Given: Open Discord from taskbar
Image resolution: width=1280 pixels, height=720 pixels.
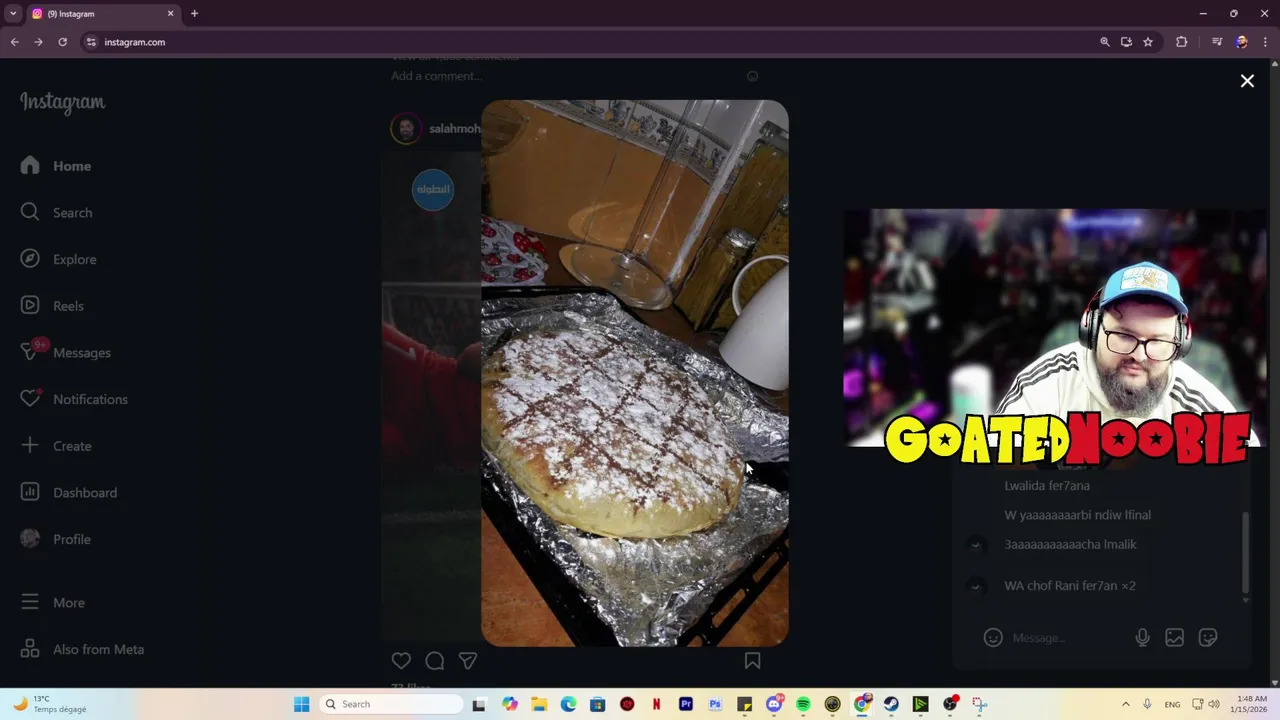Looking at the screenshot, I should (773, 704).
